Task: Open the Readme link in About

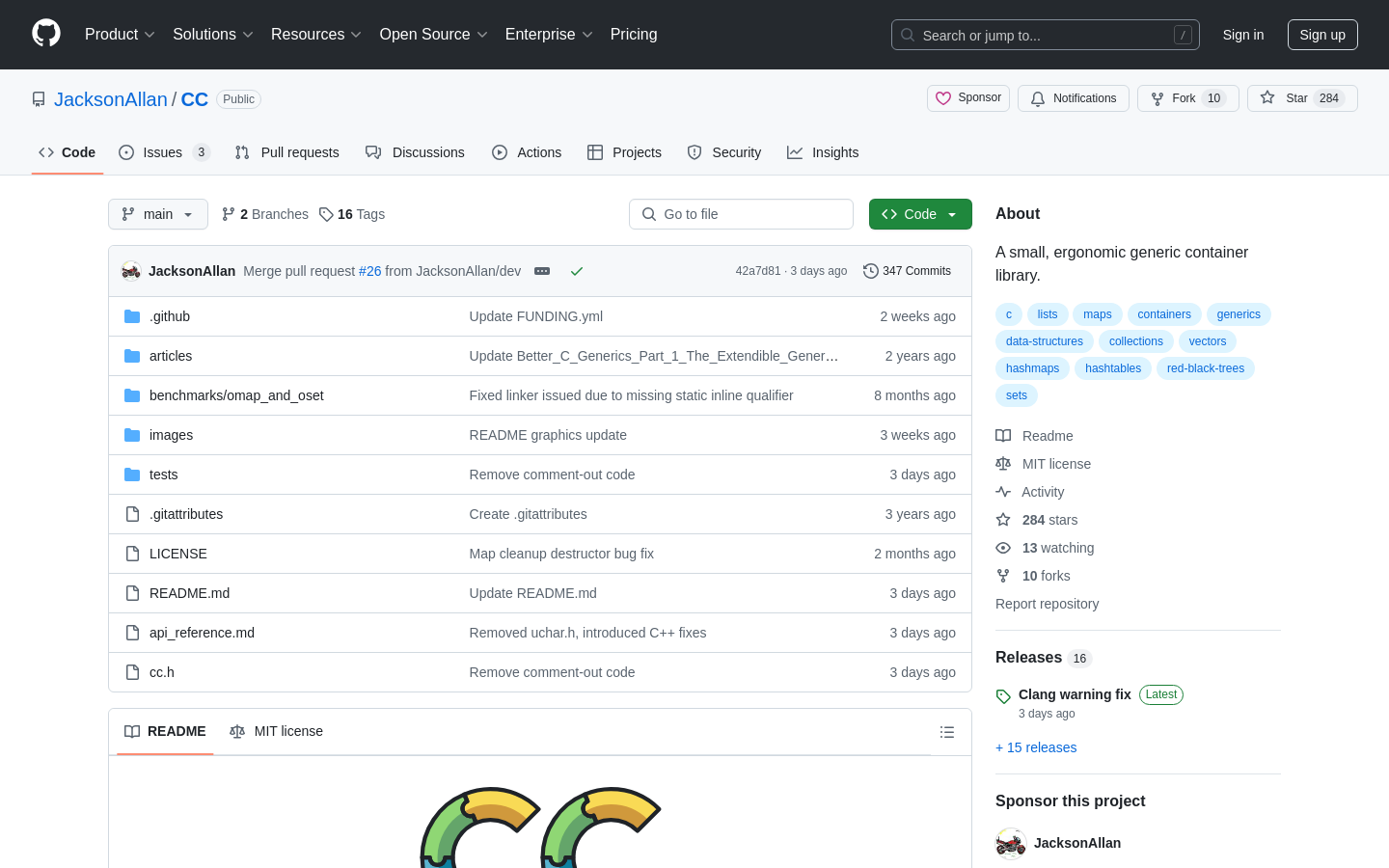Action: 1035,436
